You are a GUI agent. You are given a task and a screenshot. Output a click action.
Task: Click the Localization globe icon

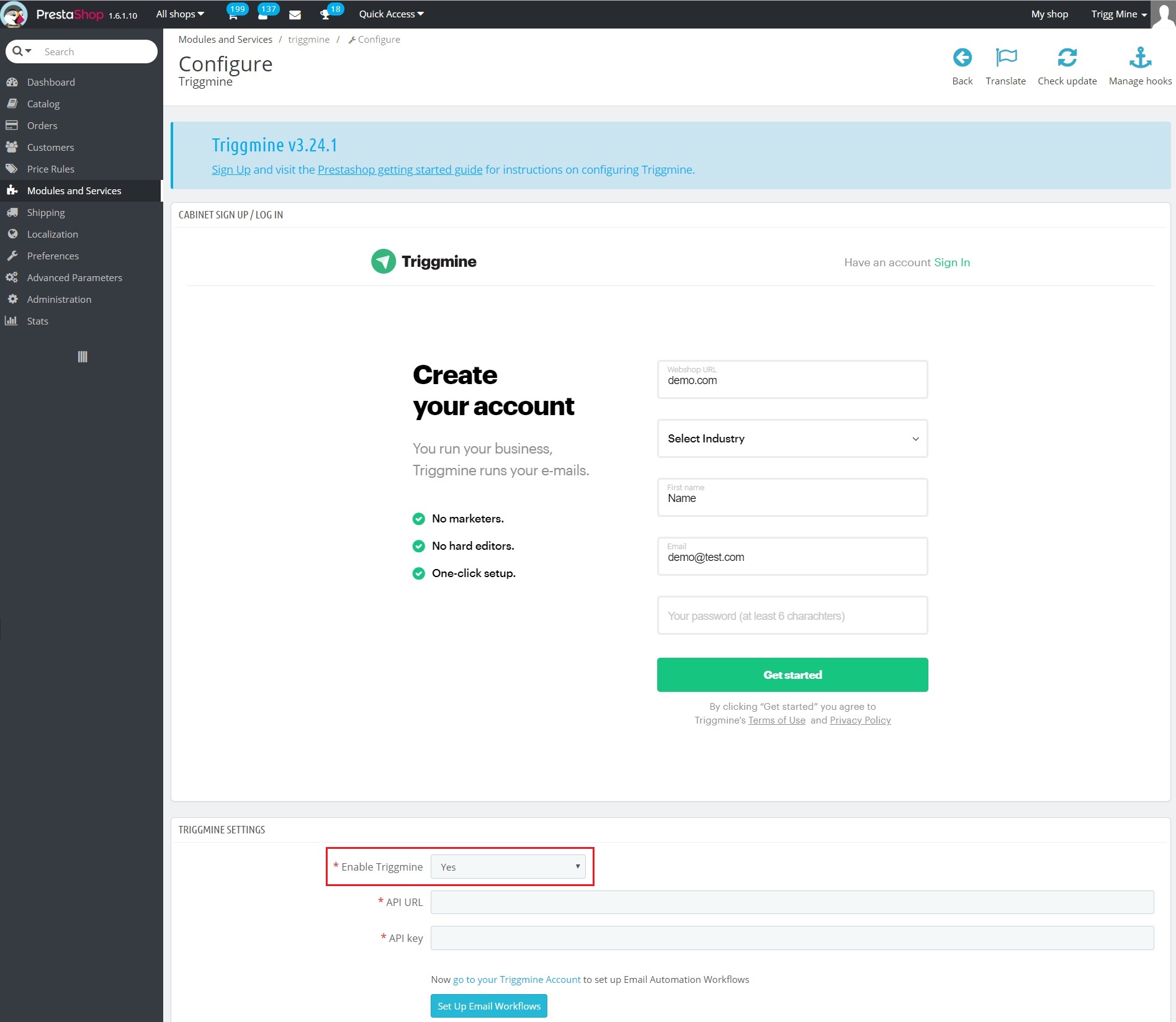pos(12,234)
